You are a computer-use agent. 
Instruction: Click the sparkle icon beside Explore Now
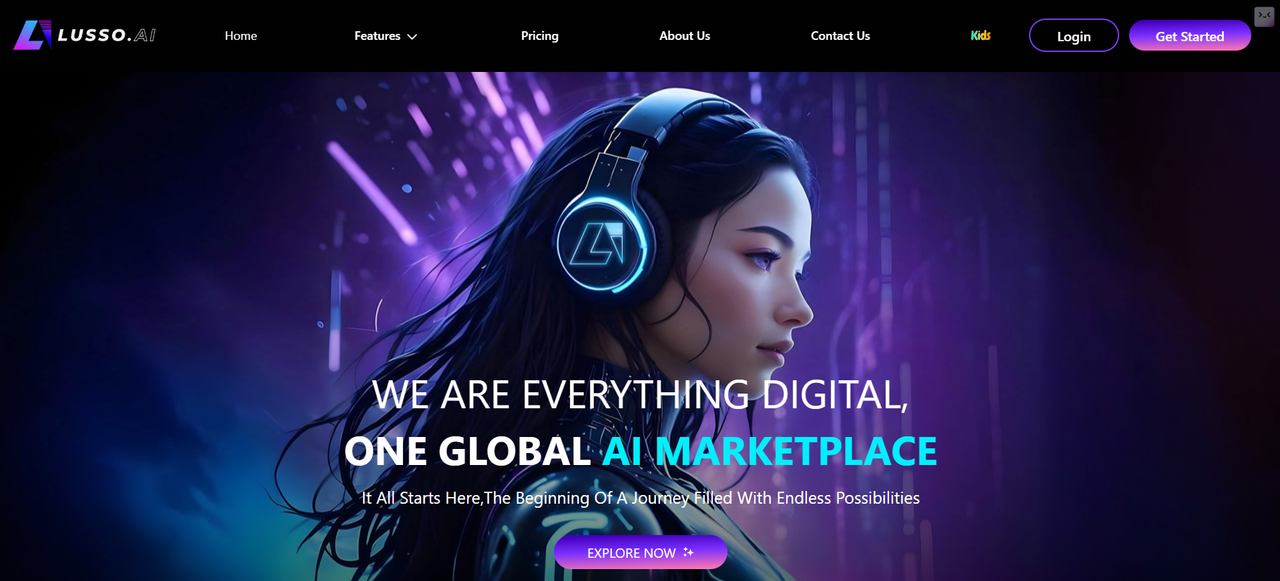(x=688, y=552)
